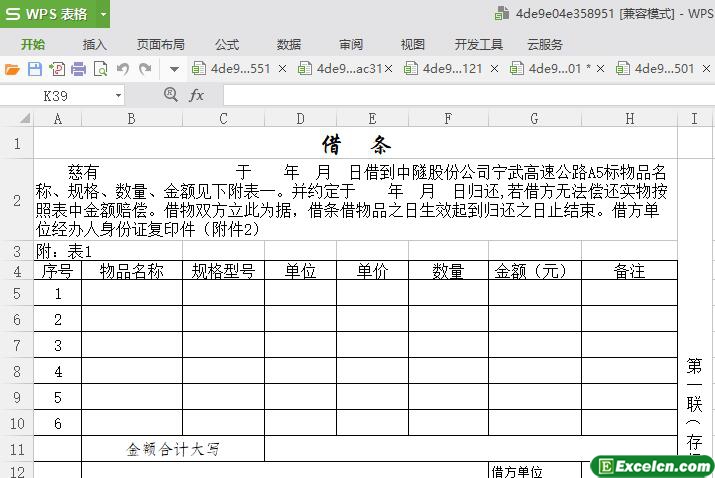Viewport: 715px width, 478px height.
Task: Open the 数据 tab
Action: [289, 44]
